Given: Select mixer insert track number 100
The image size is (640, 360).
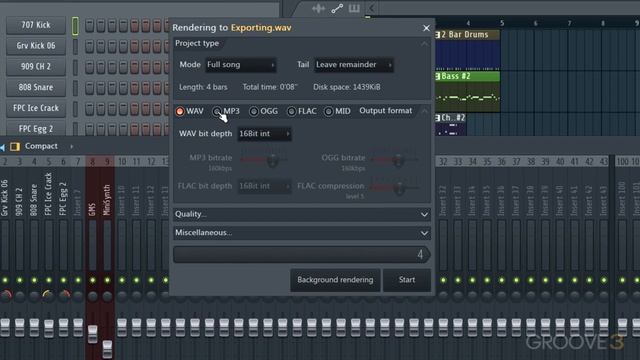Looking at the screenshot, I should point(622,162).
